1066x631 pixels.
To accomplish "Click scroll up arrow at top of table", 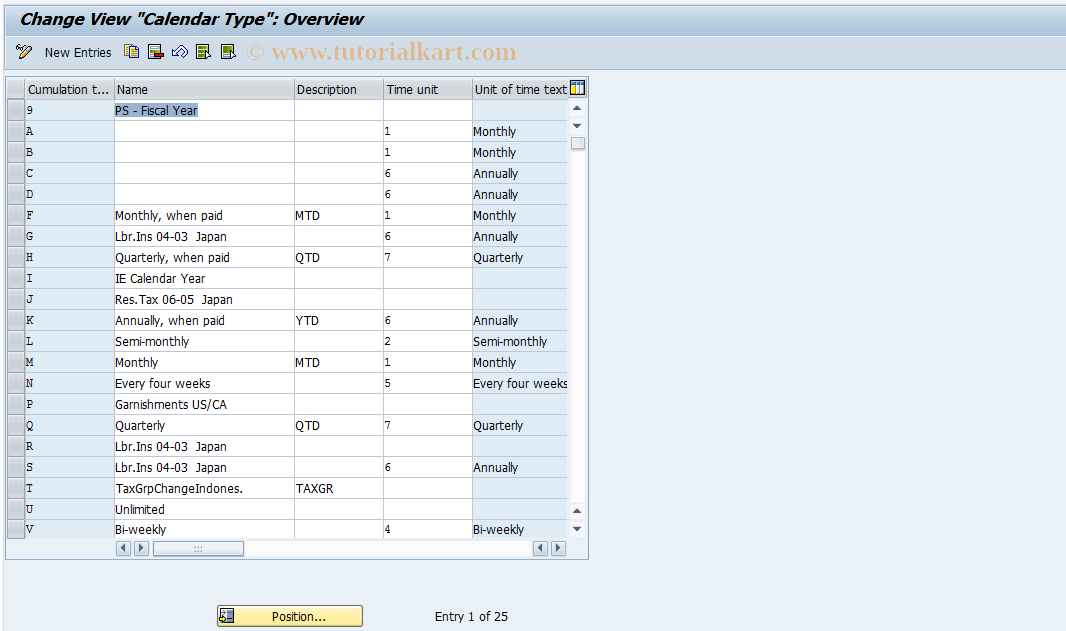I will tap(577, 108).
